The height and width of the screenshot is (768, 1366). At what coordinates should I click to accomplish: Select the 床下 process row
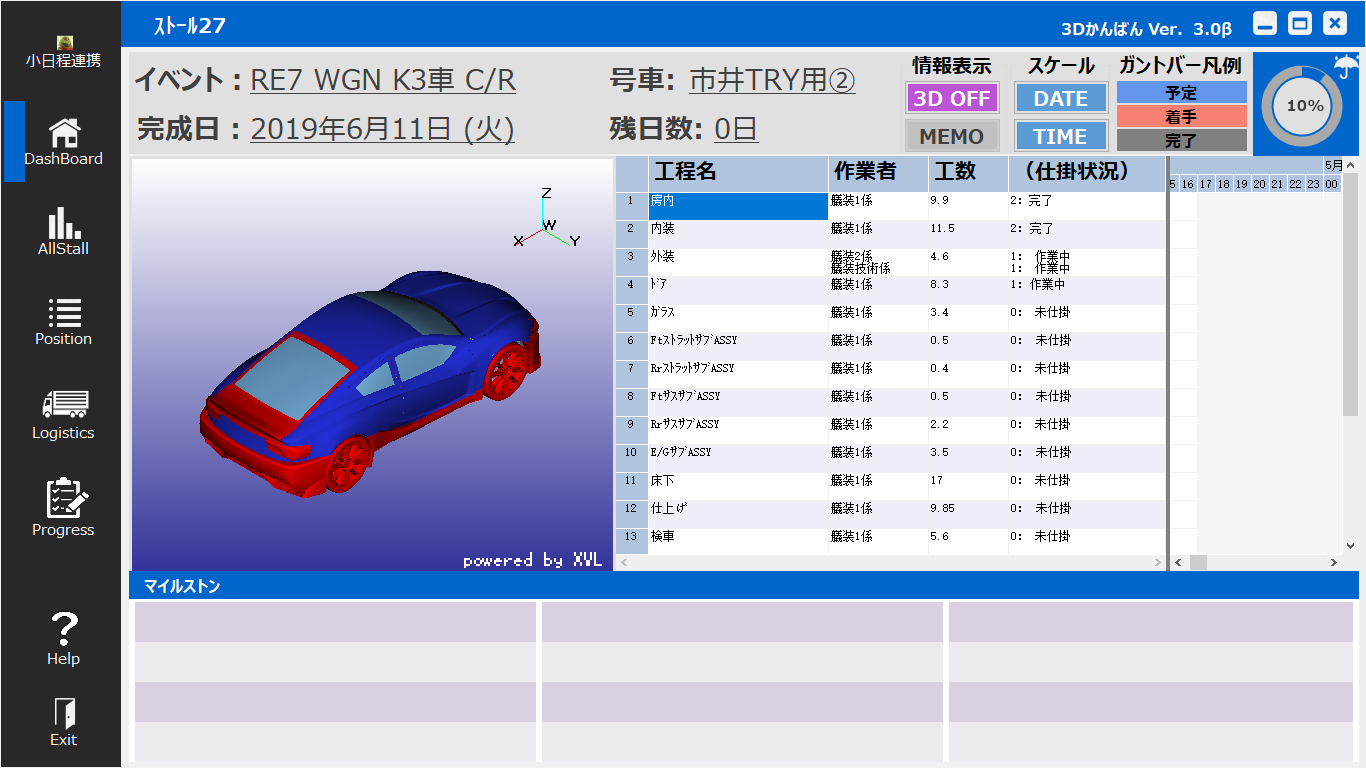pos(737,481)
